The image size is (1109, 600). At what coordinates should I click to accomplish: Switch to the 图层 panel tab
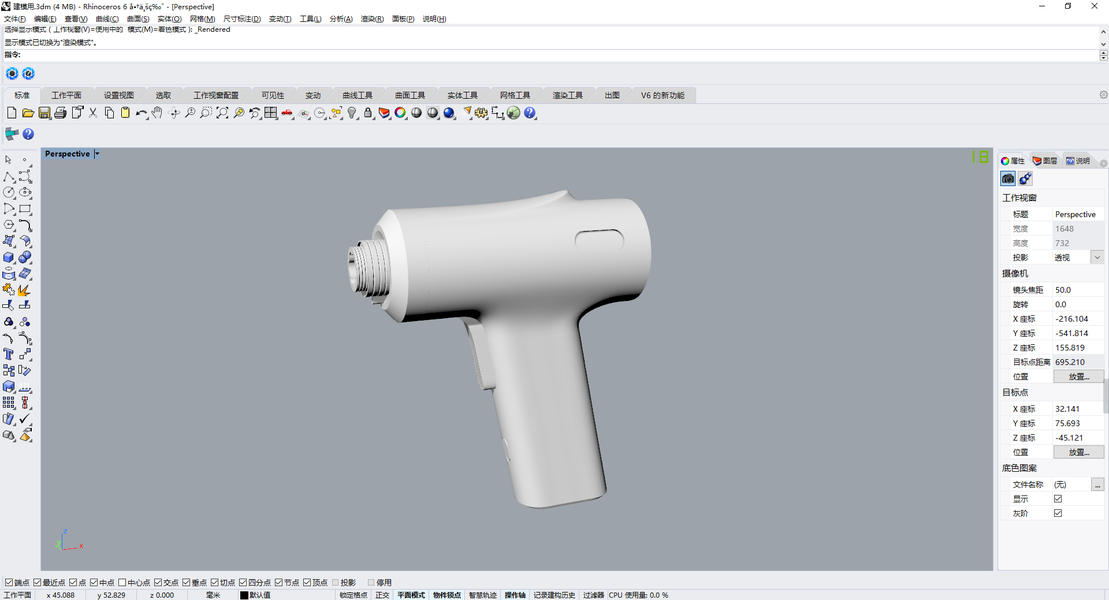(x=1045, y=161)
